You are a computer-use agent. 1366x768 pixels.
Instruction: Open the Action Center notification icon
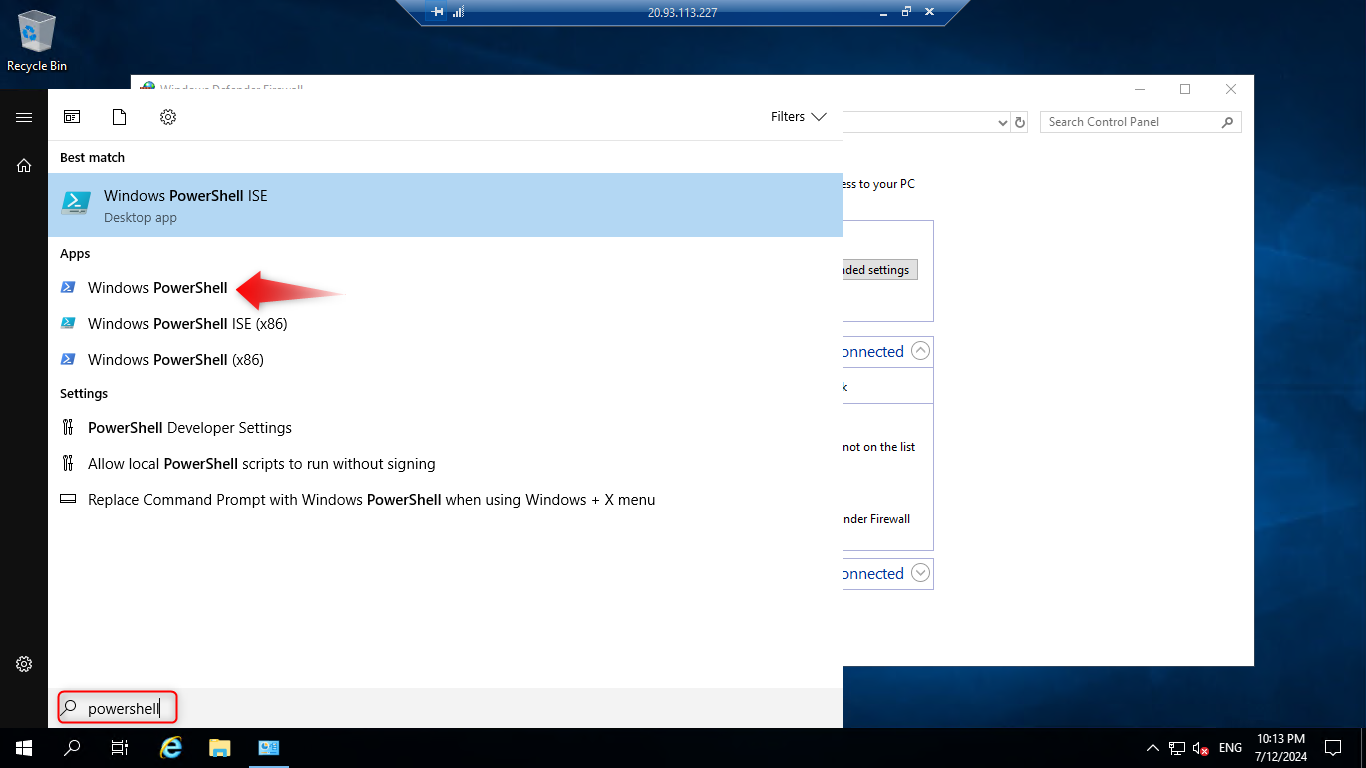(x=1333, y=748)
